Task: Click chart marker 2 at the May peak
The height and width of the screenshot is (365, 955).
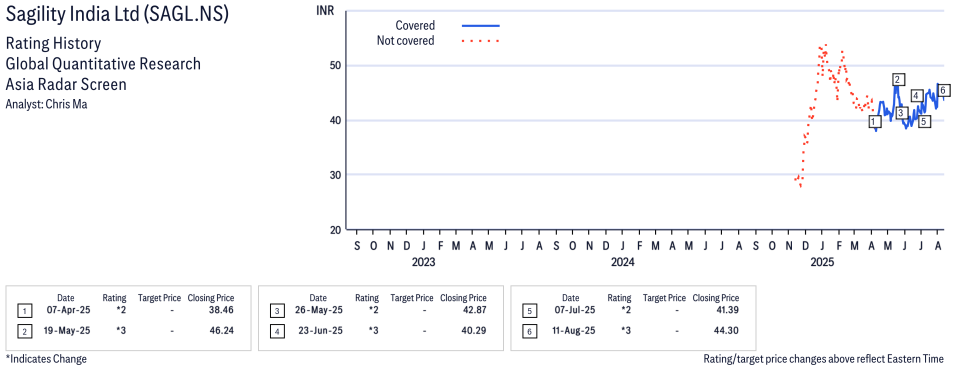Action: (x=897, y=79)
